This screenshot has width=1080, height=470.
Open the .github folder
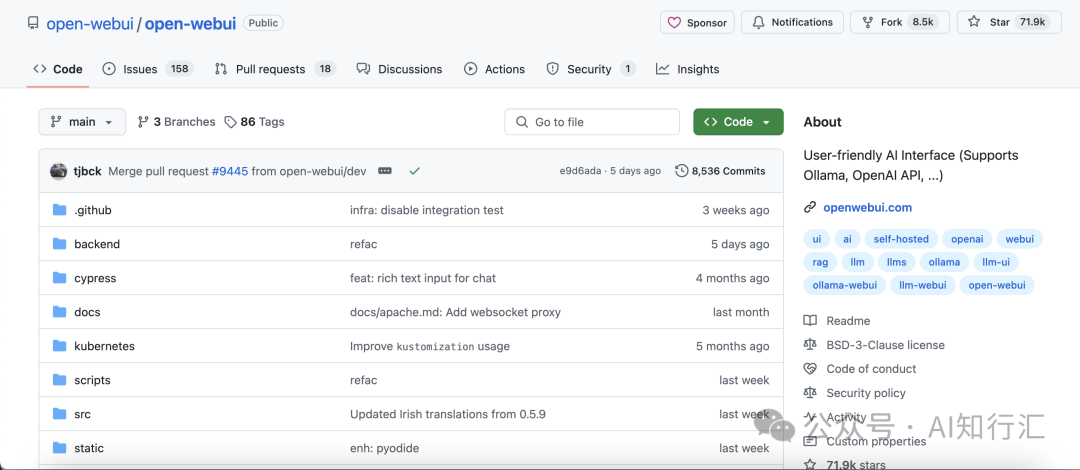[92, 210]
